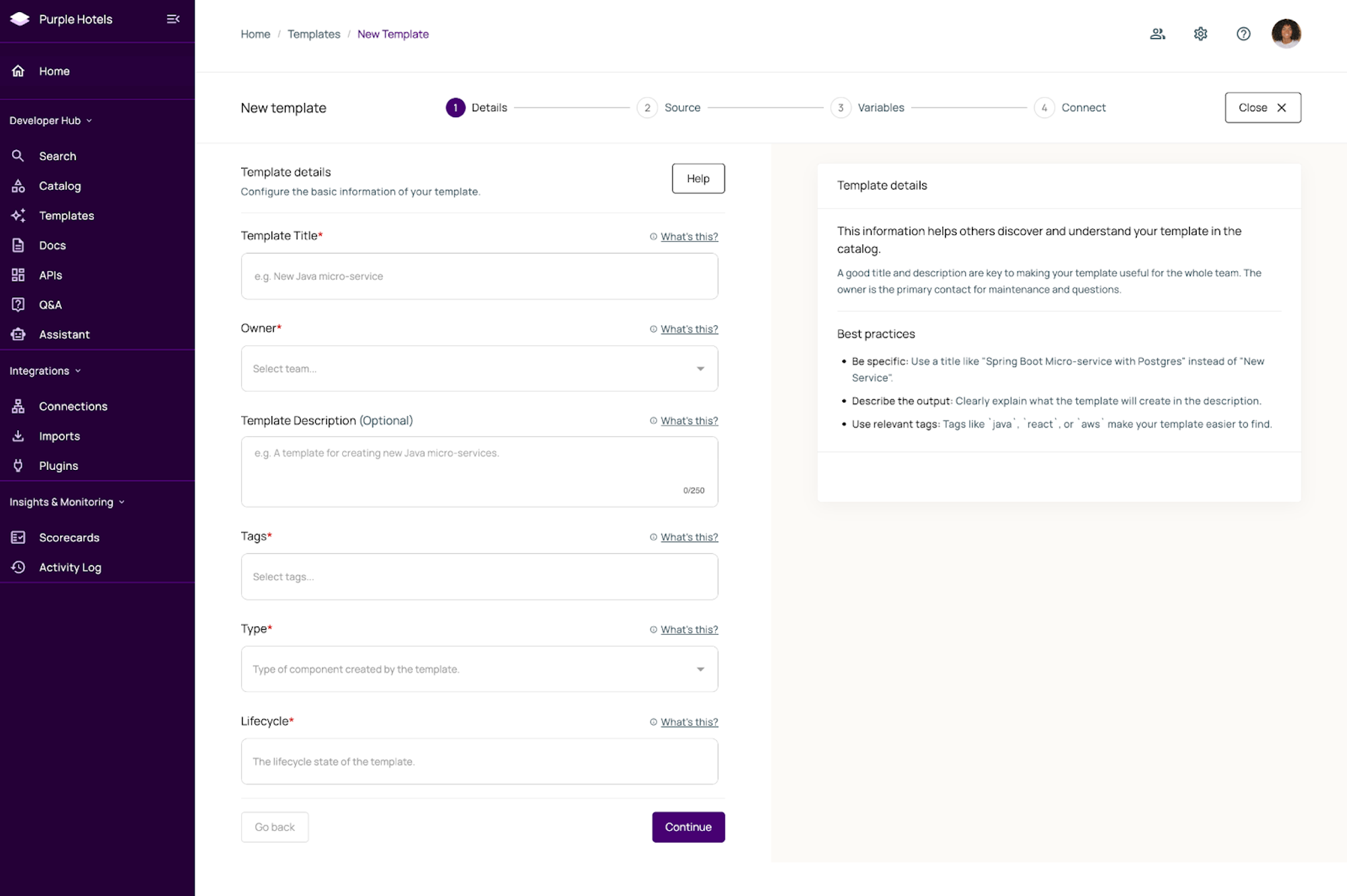The width and height of the screenshot is (1347, 896).
Task: Open APIs in the sidebar menu
Action: point(97,275)
